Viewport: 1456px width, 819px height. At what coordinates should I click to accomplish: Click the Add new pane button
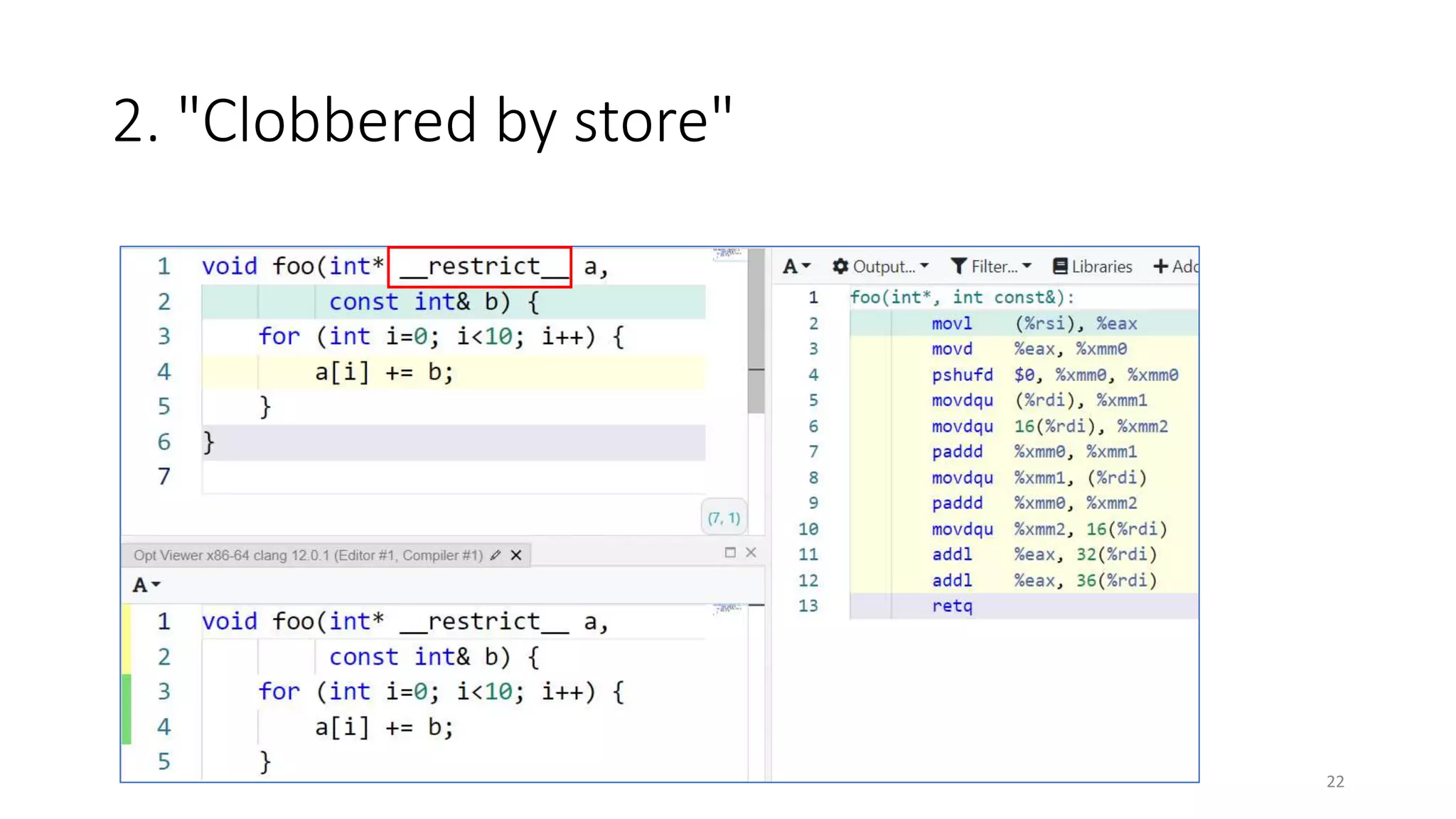(x=1176, y=267)
